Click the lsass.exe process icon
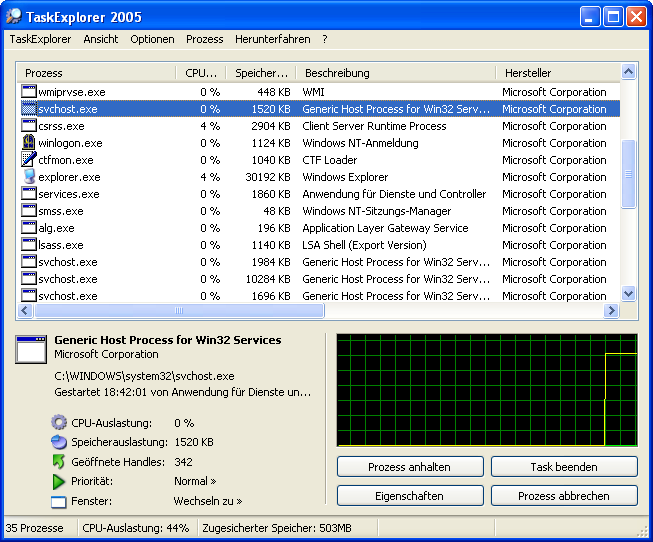 [x=29, y=245]
